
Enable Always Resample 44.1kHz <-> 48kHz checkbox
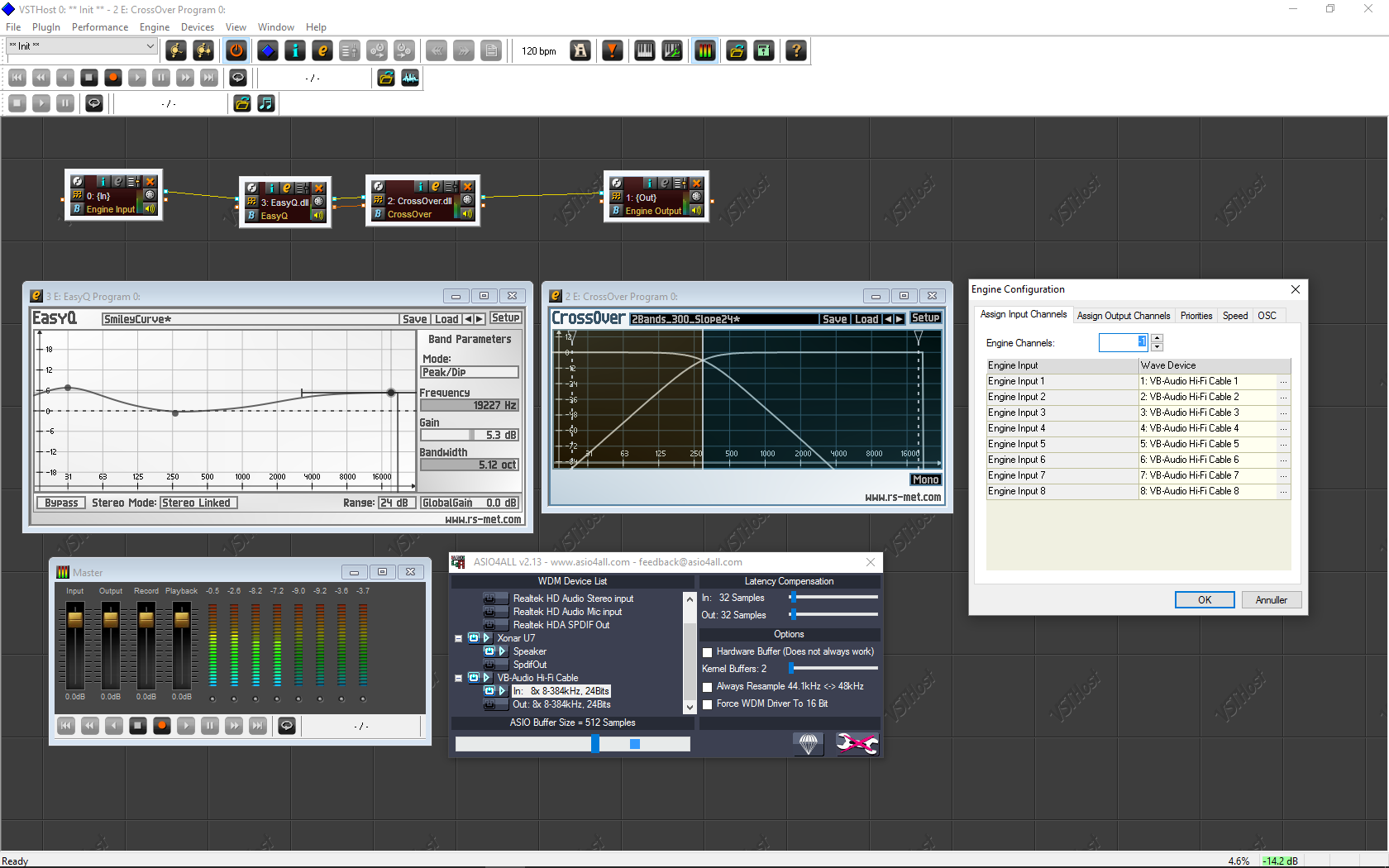coord(707,687)
